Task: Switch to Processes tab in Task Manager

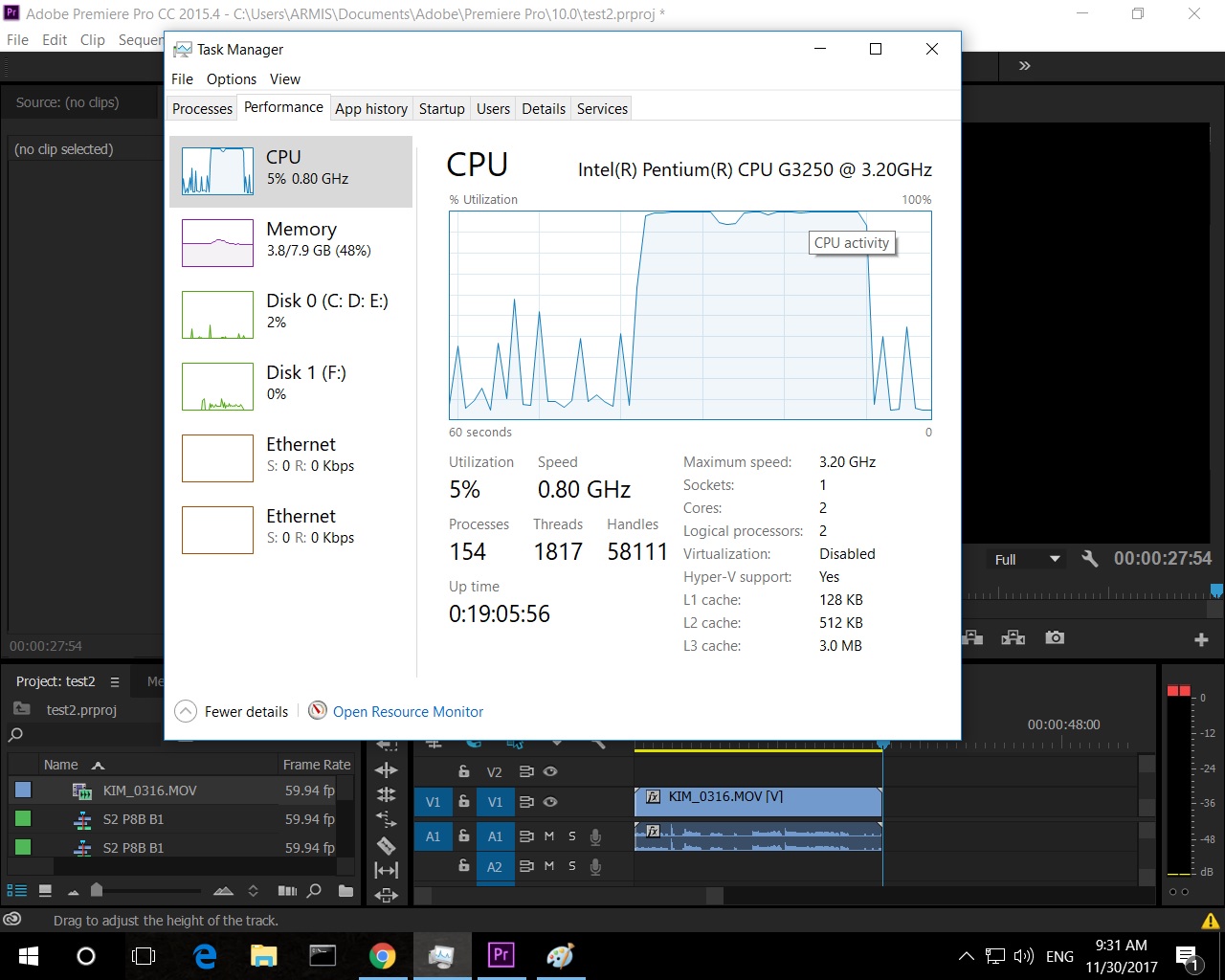Action: coord(202,108)
